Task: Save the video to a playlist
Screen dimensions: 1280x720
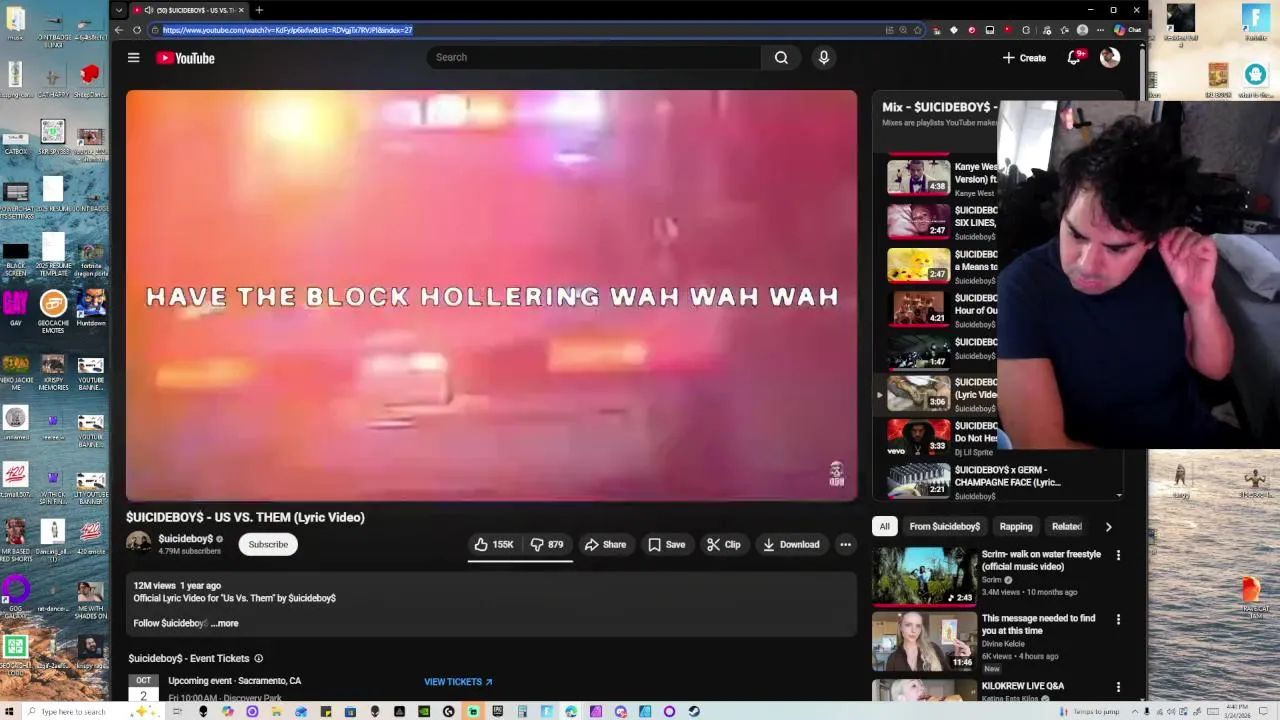Action: 667,545
